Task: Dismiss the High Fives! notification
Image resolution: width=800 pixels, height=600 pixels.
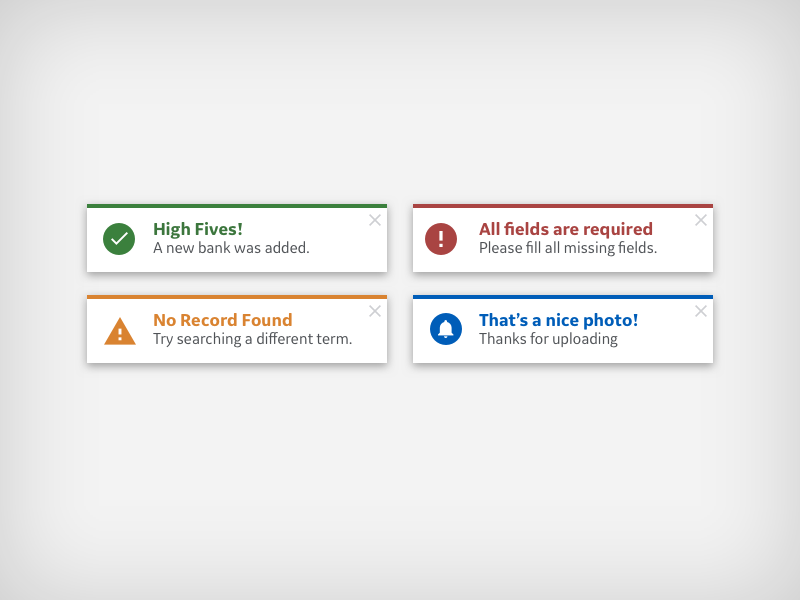Action: 375,220
